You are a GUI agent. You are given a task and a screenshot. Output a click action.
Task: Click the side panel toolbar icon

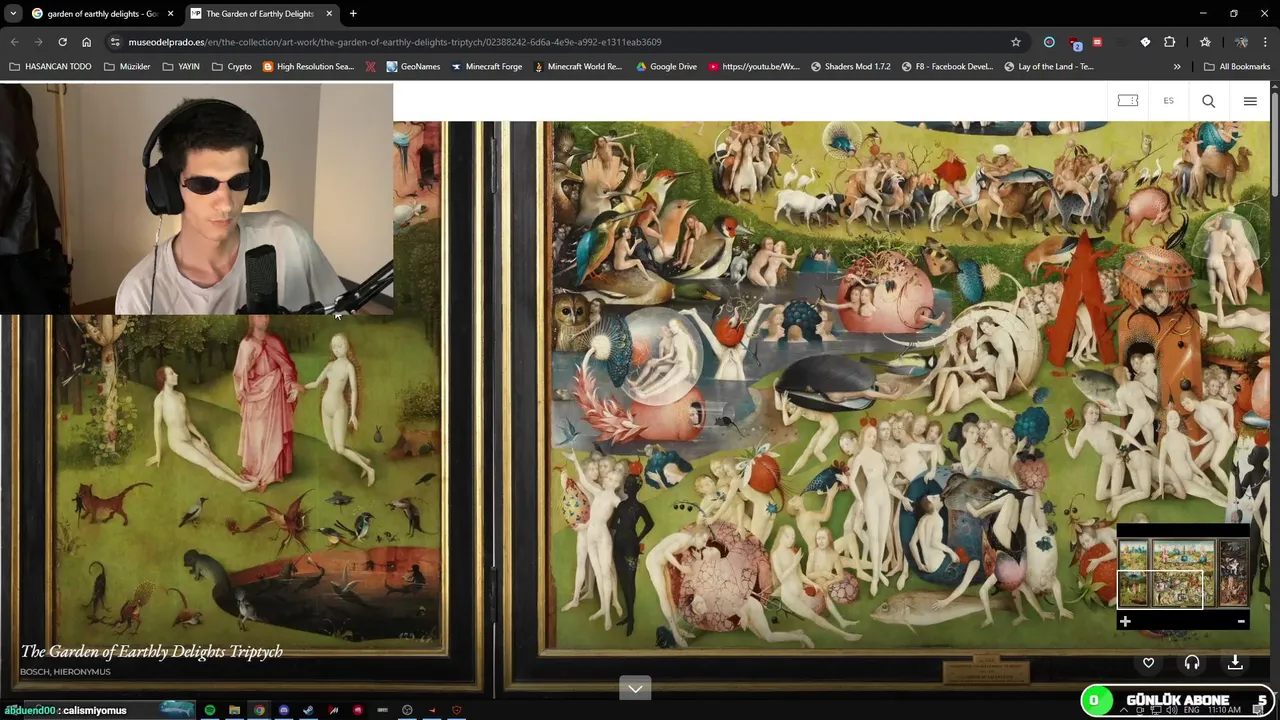click(x=1205, y=42)
